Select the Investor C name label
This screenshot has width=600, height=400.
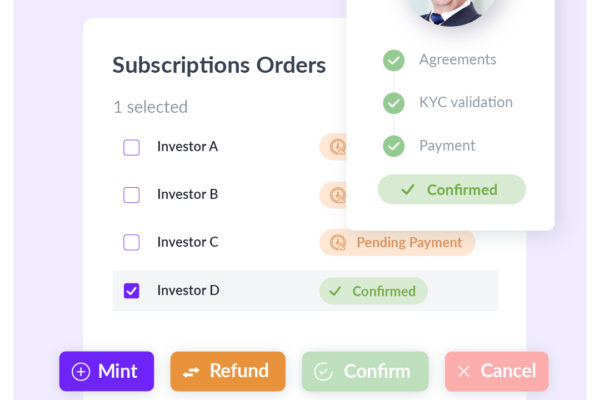coord(188,242)
